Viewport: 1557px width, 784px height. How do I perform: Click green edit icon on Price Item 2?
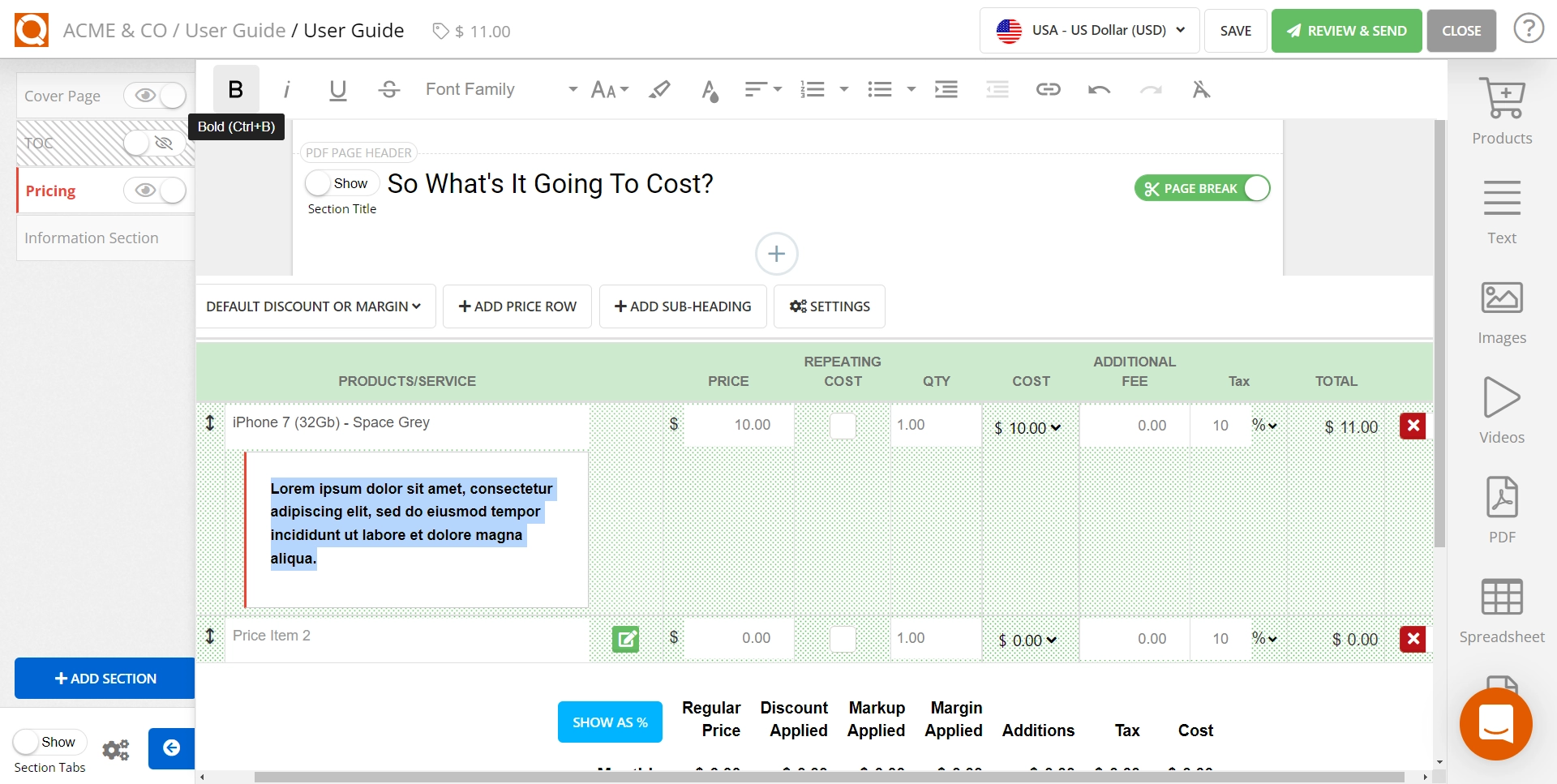(625, 639)
